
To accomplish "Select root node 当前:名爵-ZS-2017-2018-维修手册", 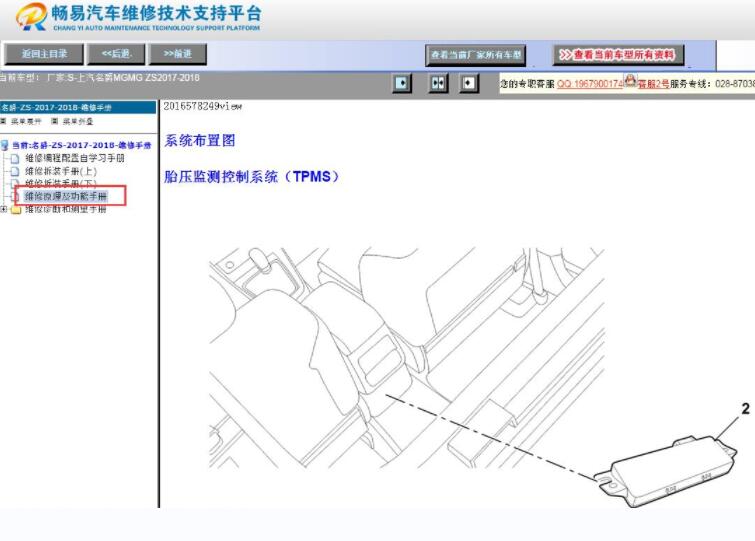I will tap(81, 145).
